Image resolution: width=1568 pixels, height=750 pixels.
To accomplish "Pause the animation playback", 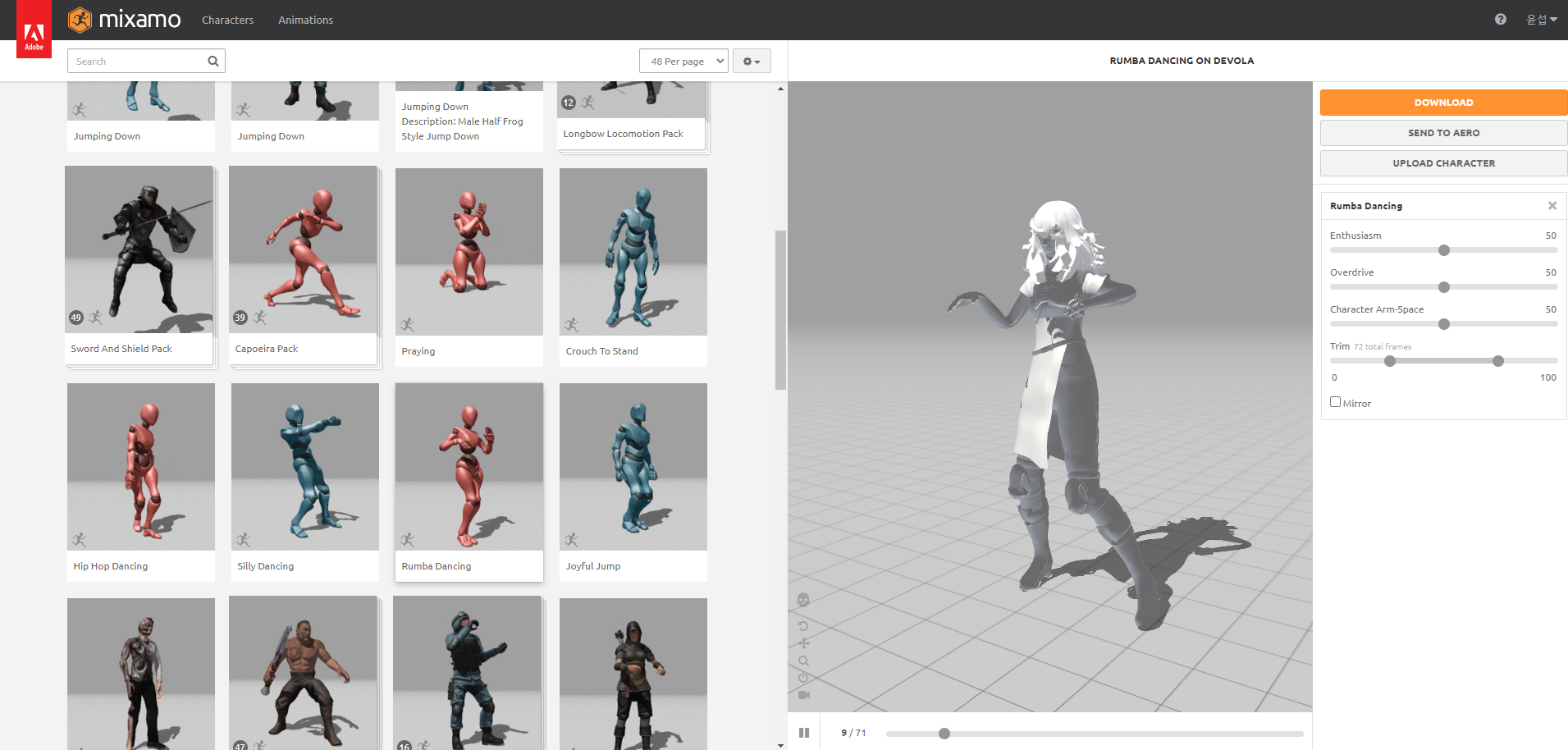I will (804, 733).
